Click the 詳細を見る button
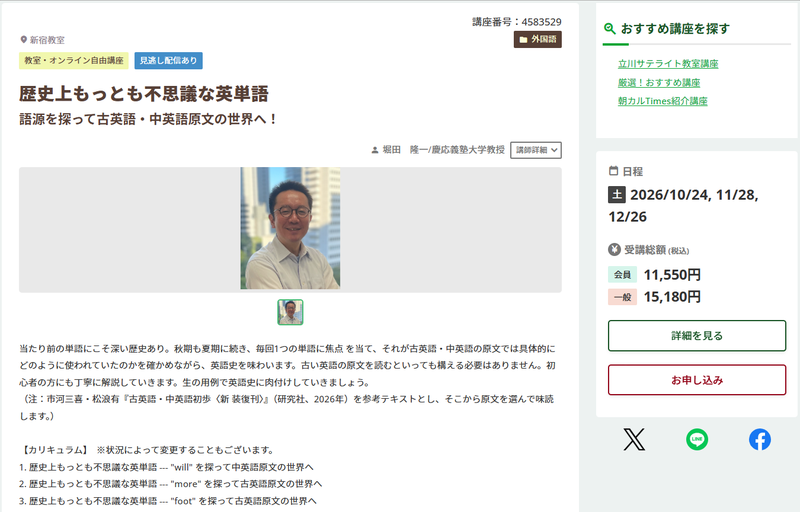The width and height of the screenshot is (800, 512). click(697, 336)
